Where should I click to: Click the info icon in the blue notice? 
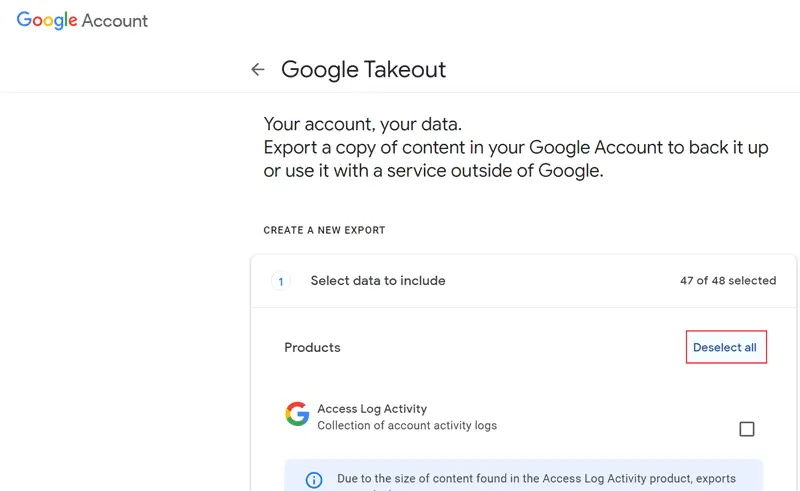click(x=313, y=480)
